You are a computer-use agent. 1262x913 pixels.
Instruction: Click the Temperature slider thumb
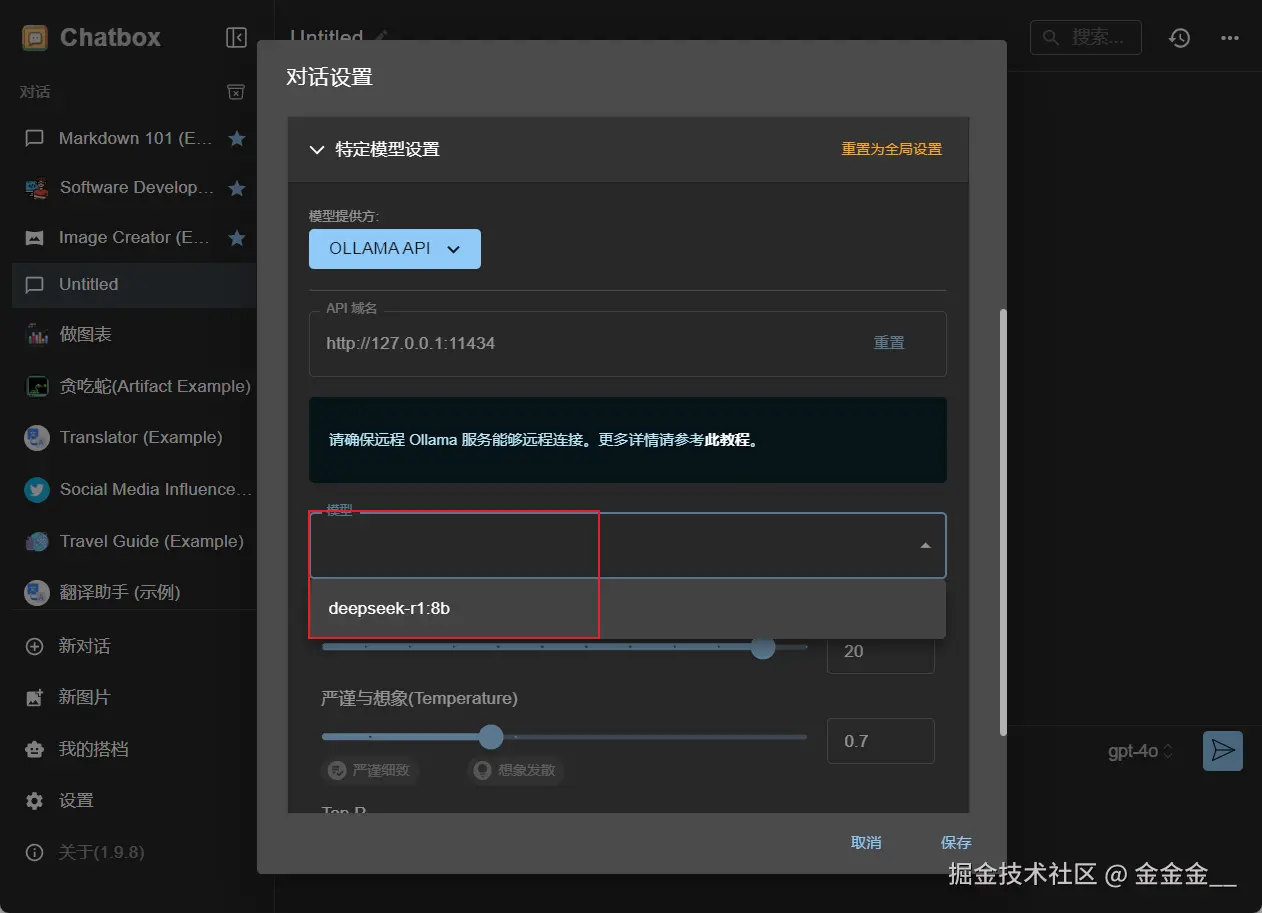491,737
